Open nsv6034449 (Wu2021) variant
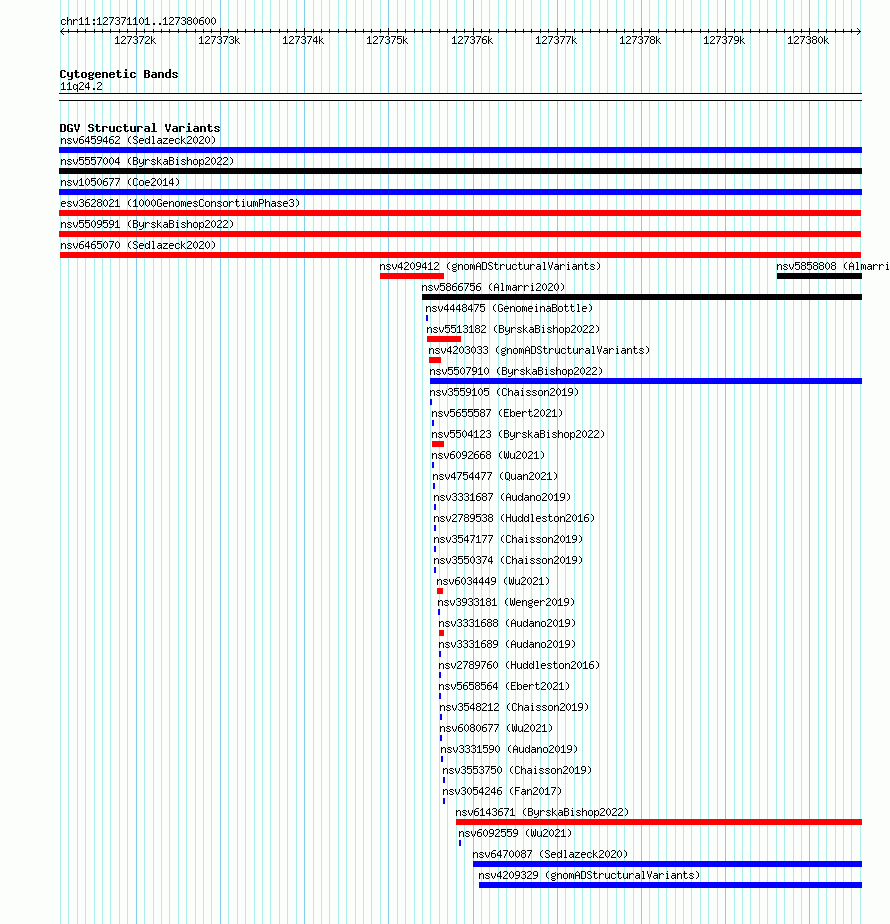This screenshot has height=924, width=890. click(493, 582)
